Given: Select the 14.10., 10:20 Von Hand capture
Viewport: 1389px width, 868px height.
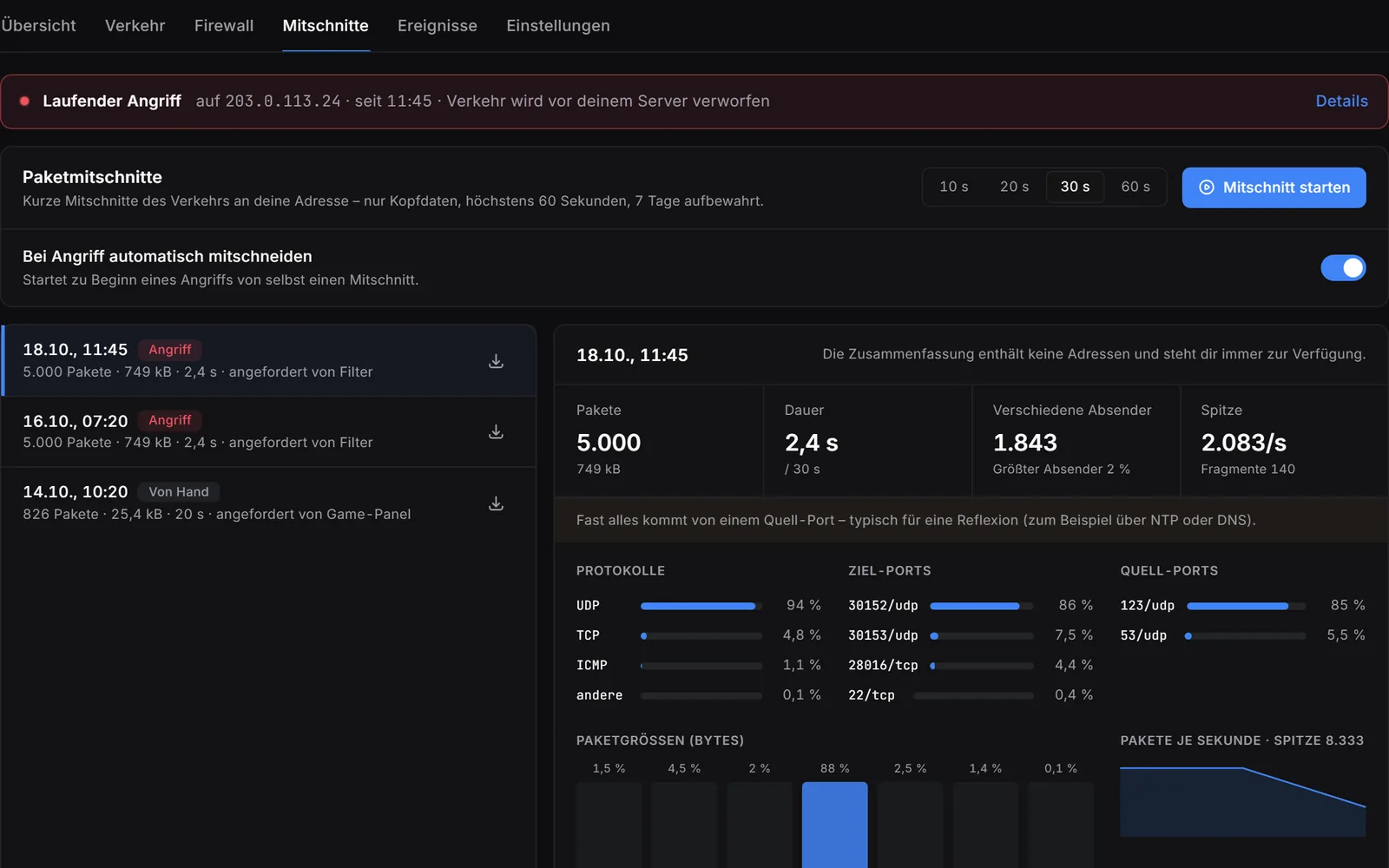Looking at the screenshot, I should (x=269, y=503).
